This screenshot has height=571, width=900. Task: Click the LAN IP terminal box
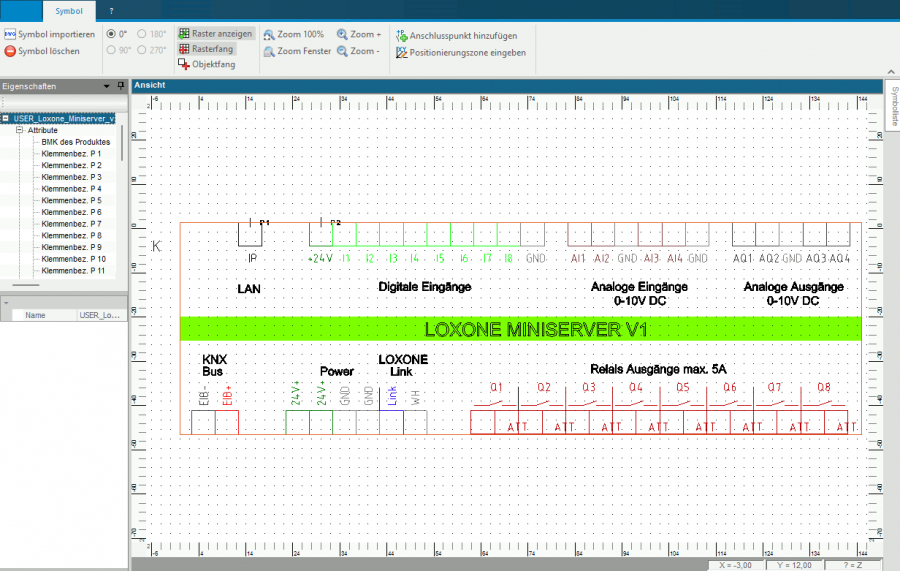coord(250,235)
